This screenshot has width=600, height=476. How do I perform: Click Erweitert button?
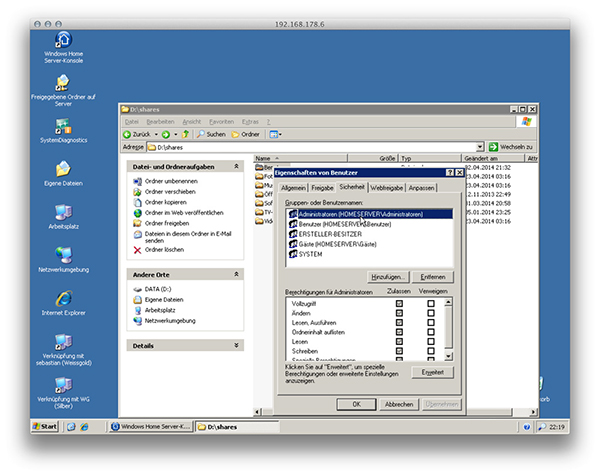pyautogui.click(x=433, y=372)
